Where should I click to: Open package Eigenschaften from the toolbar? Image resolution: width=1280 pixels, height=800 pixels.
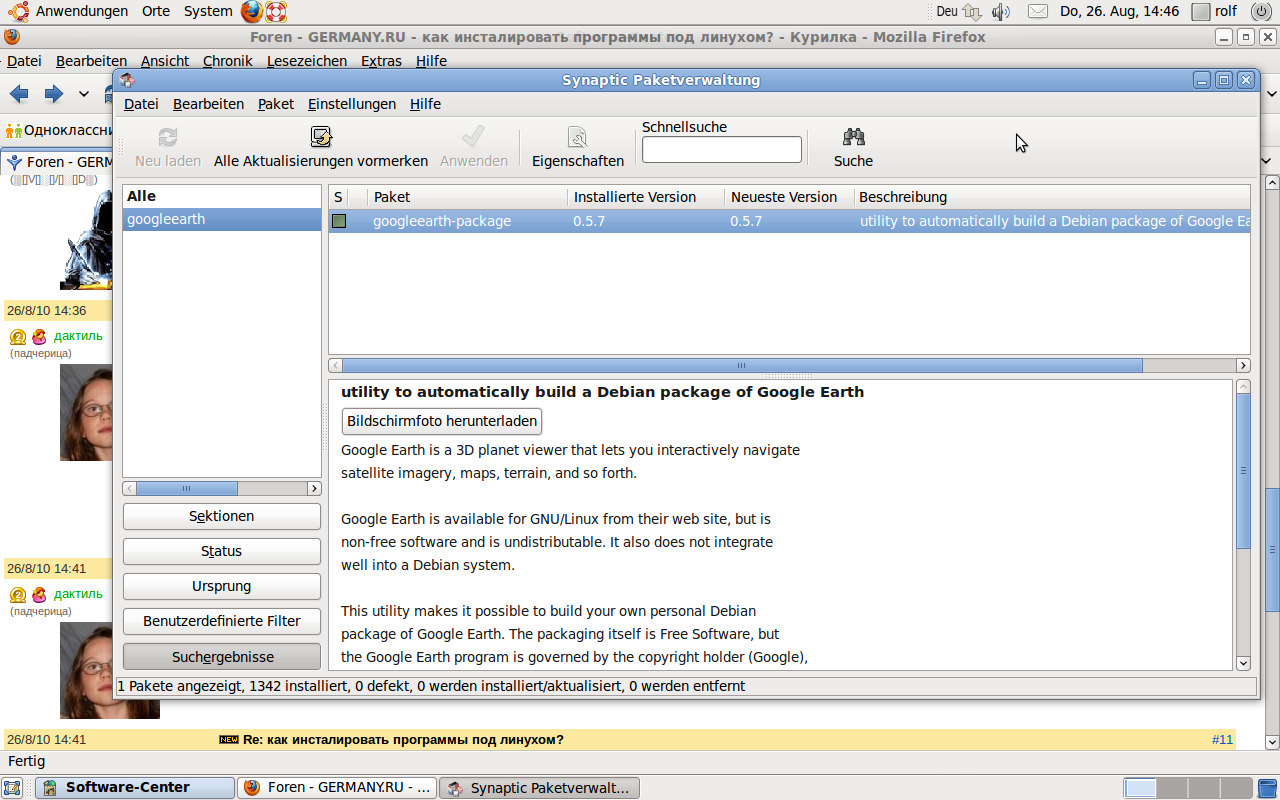click(578, 148)
